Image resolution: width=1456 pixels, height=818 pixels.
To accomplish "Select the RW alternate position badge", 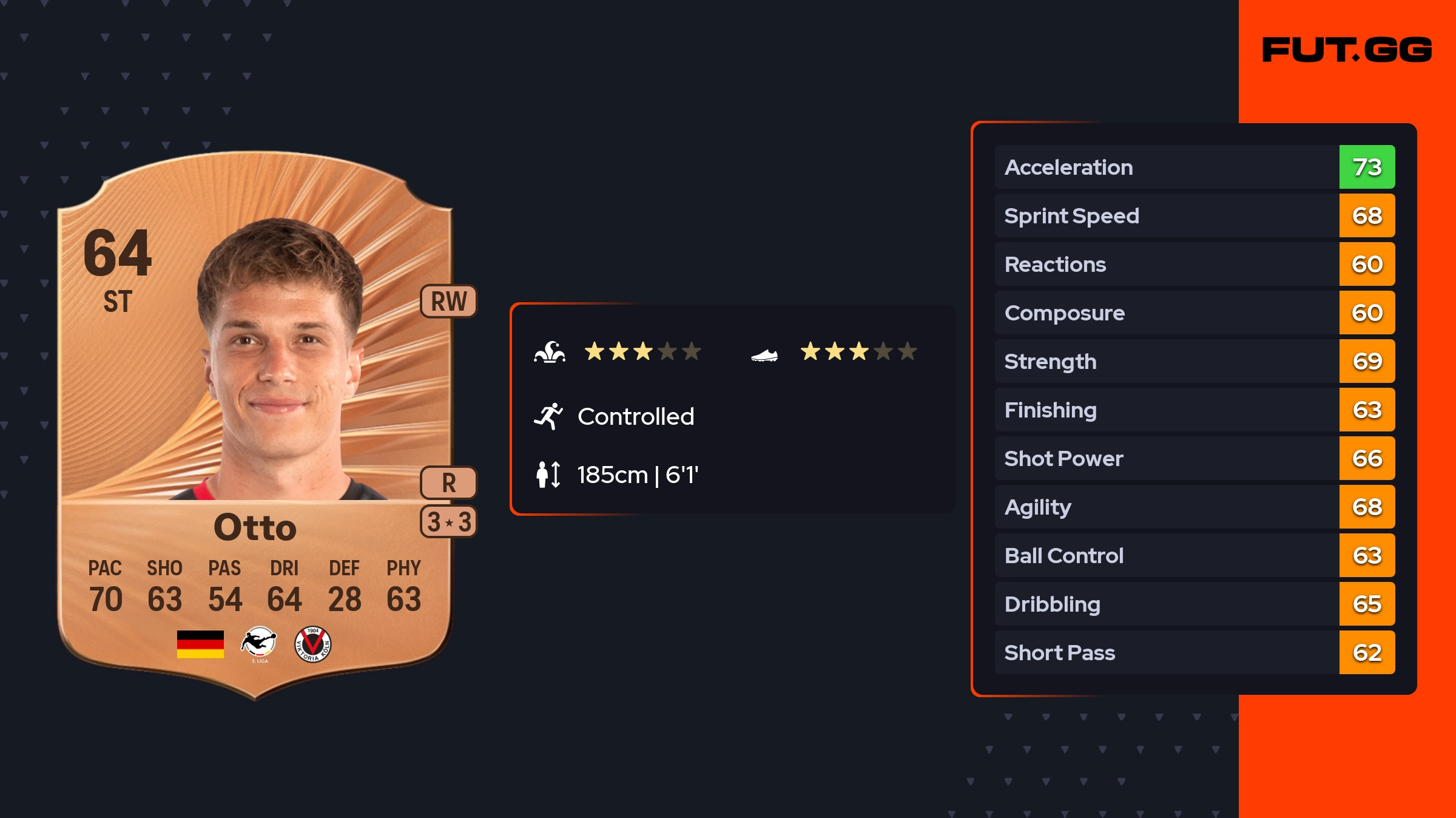I will 449,301.
